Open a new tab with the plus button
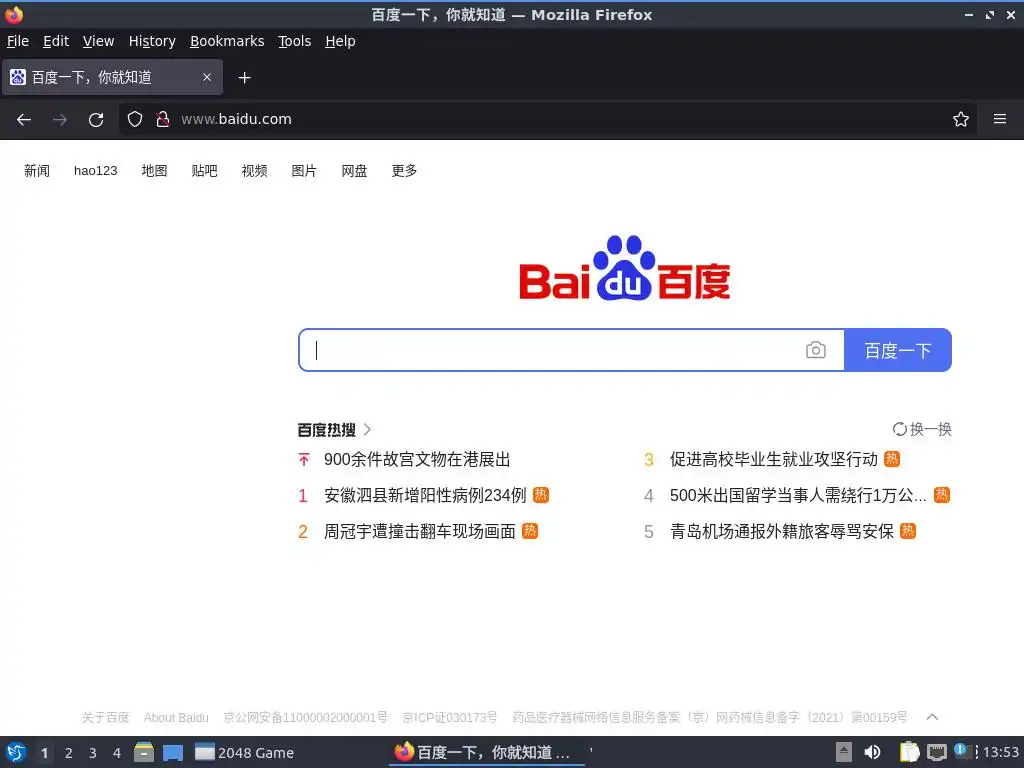Screen dimensions: 1024x768 (244, 78)
